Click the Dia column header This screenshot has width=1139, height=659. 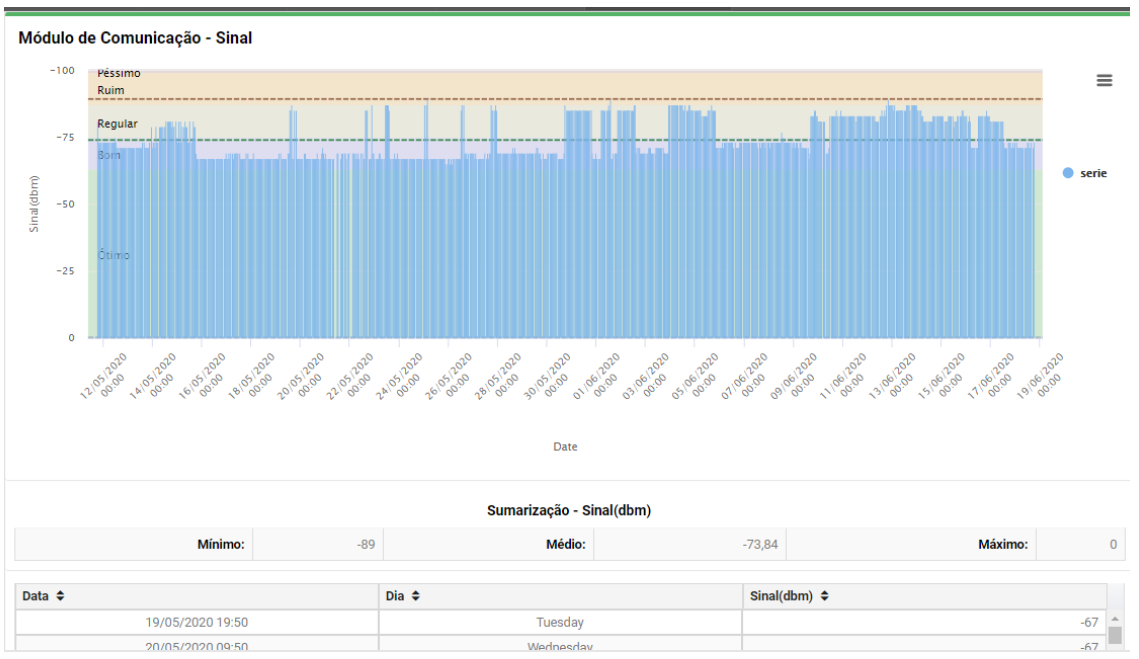pyautogui.click(x=396, y=596)
